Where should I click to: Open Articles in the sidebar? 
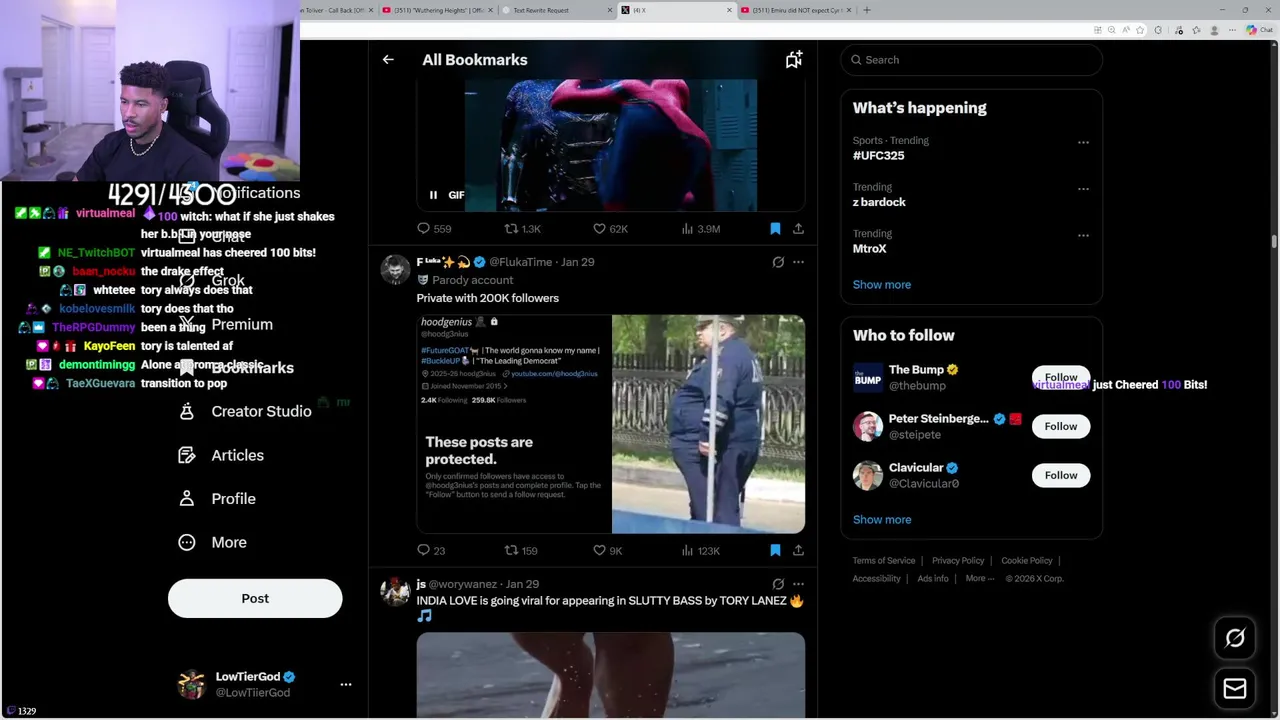pos(222,456)
